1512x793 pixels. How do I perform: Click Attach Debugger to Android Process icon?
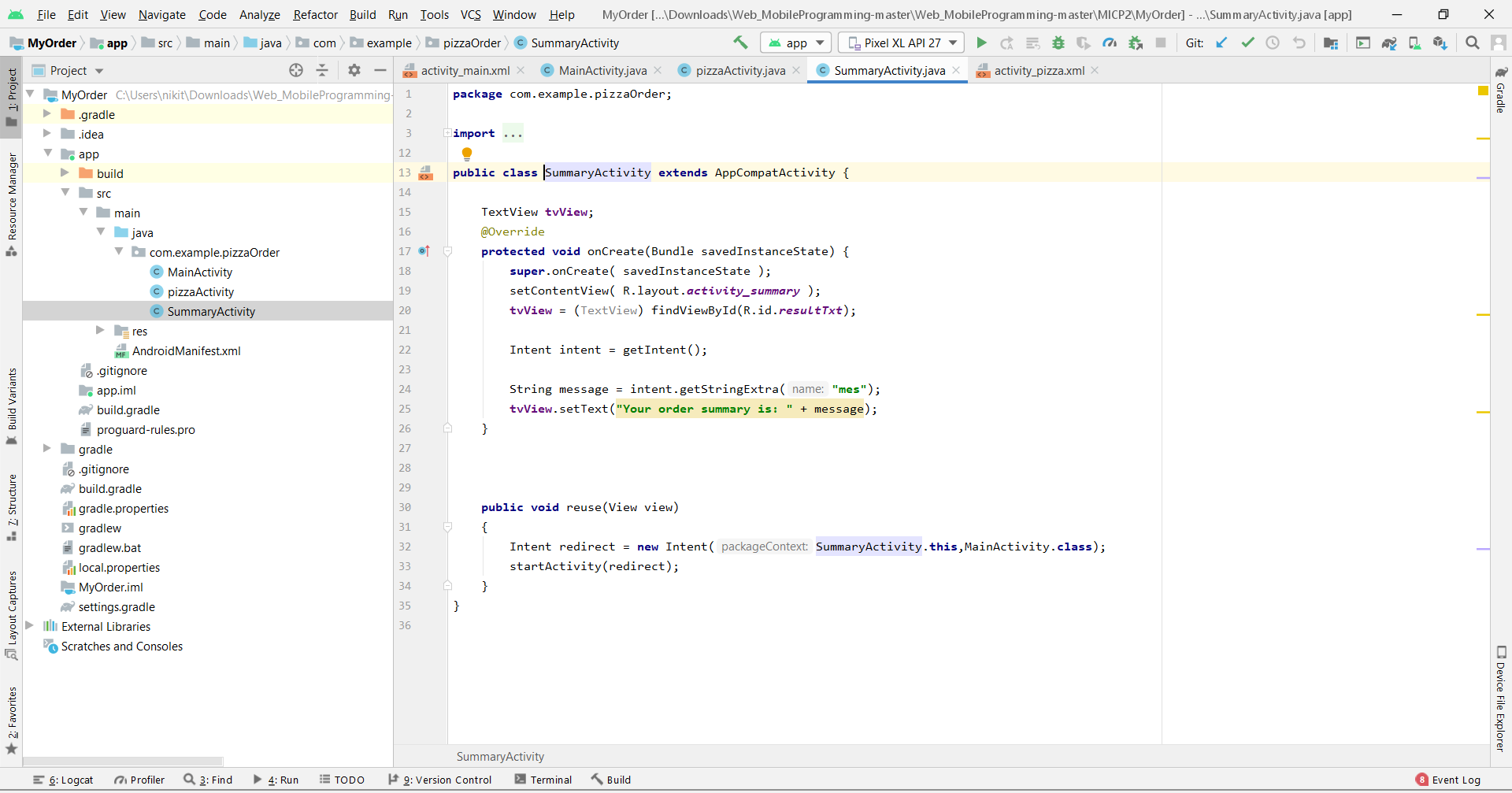pos(1136,43)
